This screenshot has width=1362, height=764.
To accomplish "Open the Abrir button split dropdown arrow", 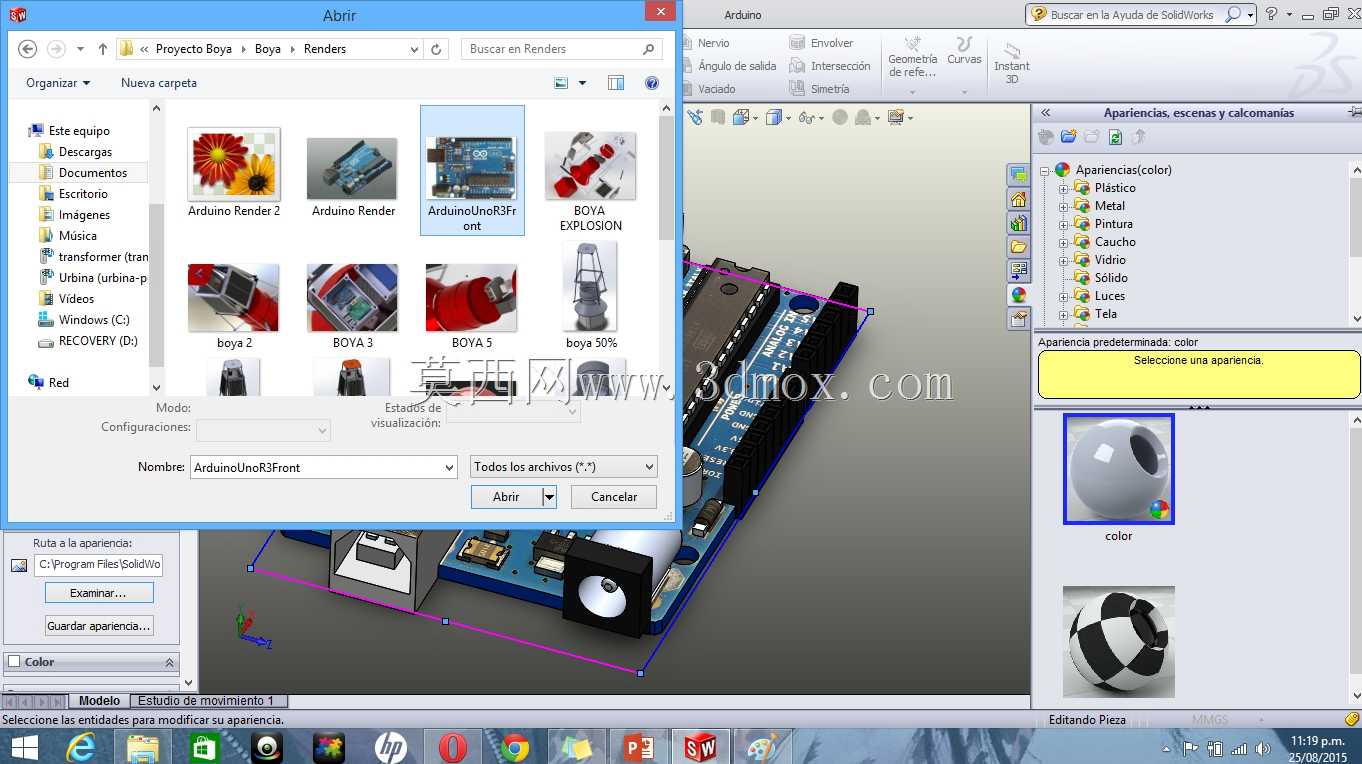I will [x=549, y=497].
